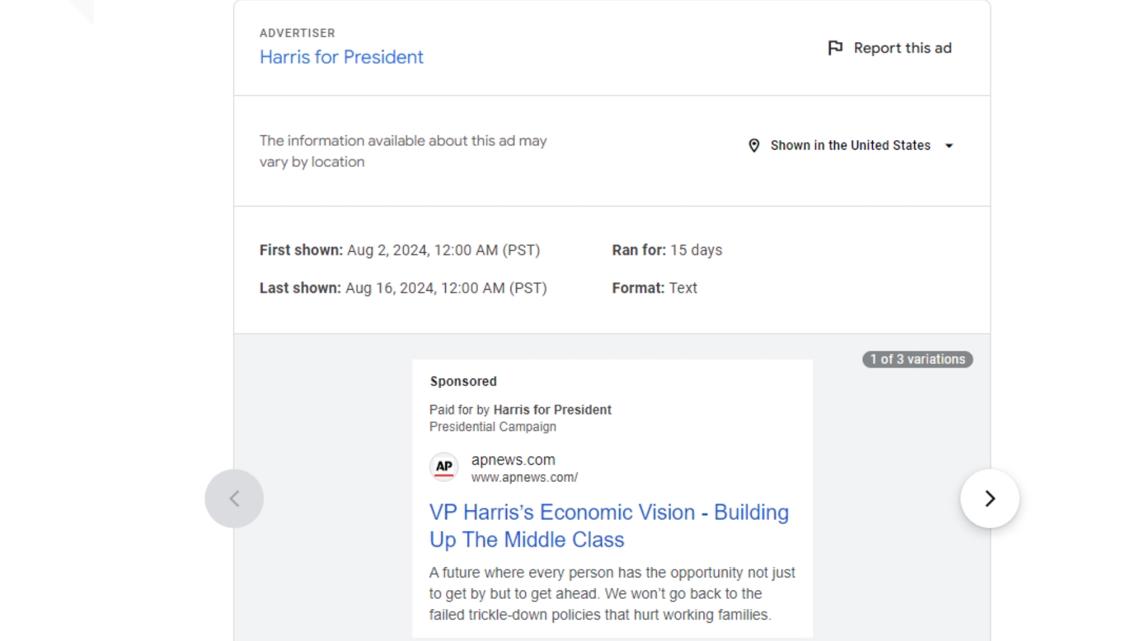This screenshot has width=1140, height=641.
Task: Click the www.apnews.com/ URL text
Action: point(524,477)
